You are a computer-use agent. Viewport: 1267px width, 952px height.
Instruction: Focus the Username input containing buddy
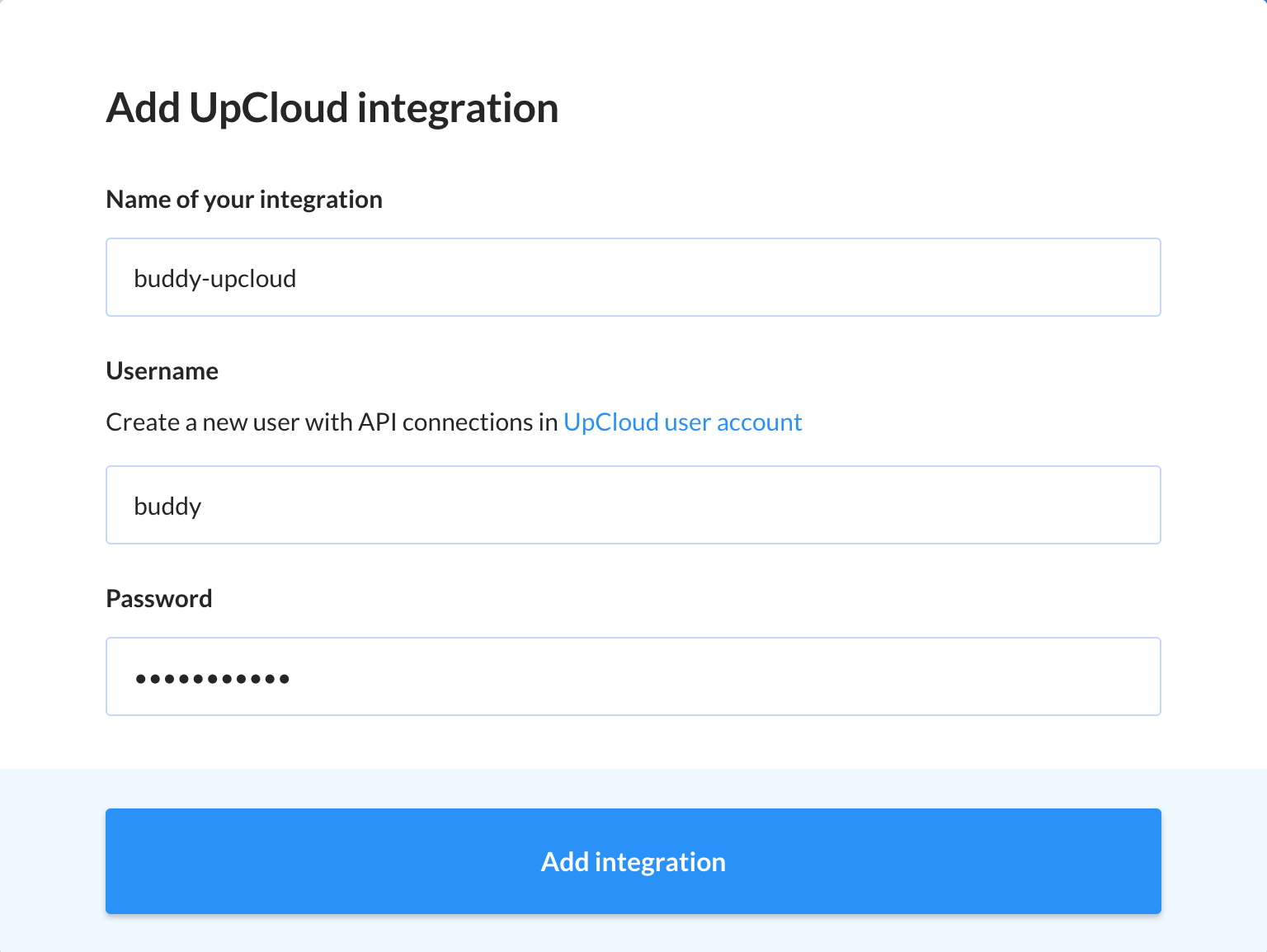coord(633,505)
